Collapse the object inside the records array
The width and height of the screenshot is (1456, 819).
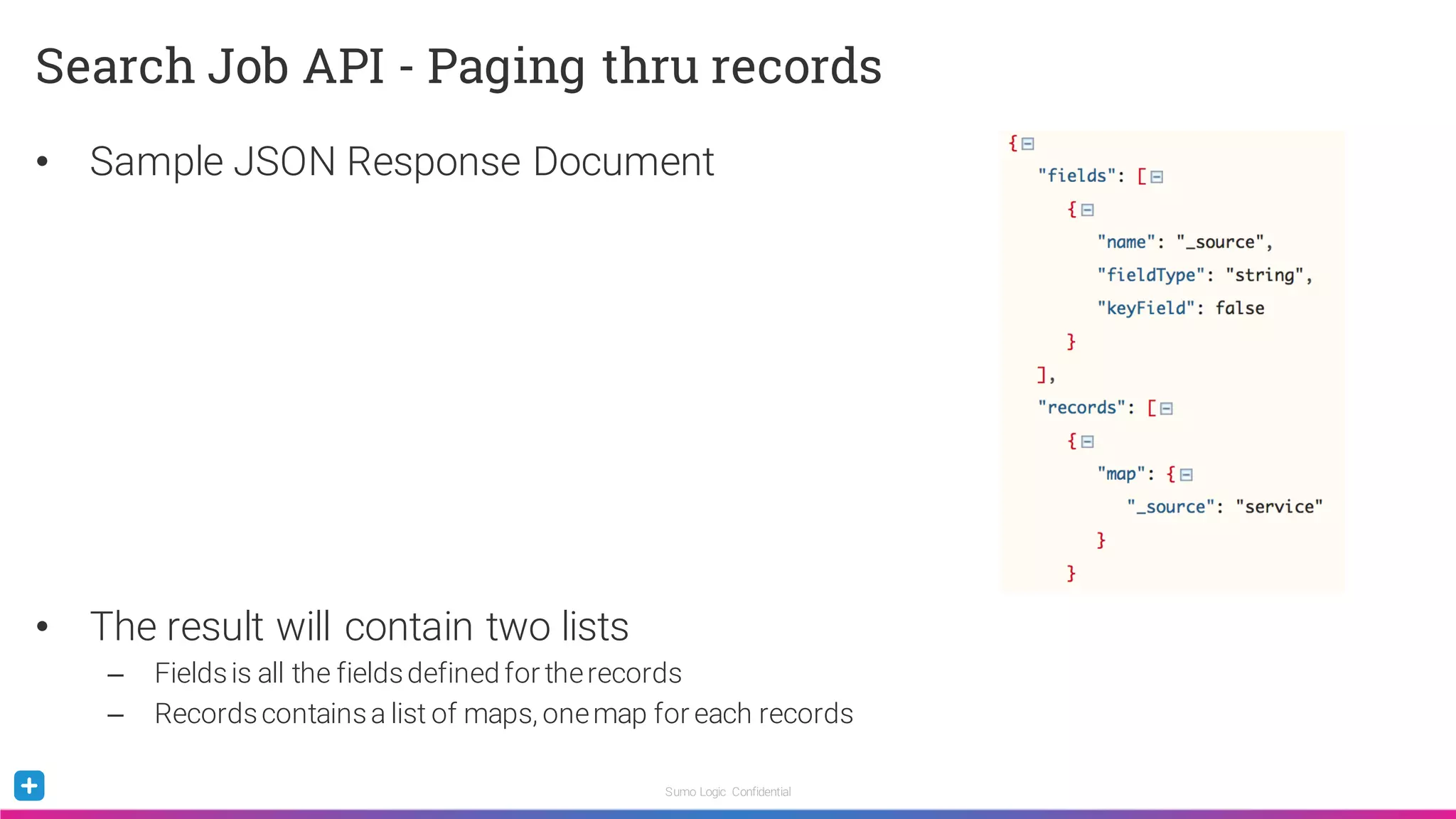coord(1087,441)
